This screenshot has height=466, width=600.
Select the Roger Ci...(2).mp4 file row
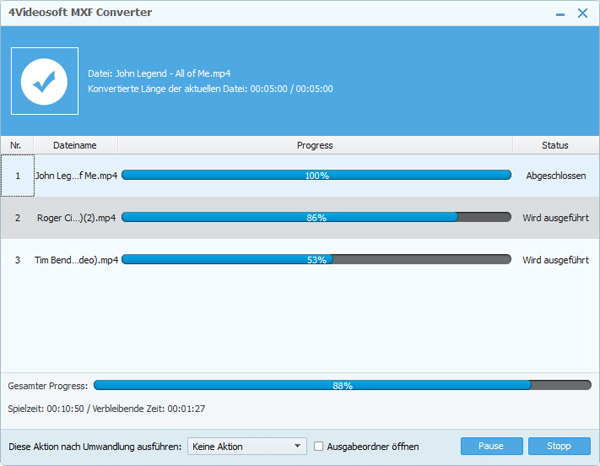click(76, 217)
